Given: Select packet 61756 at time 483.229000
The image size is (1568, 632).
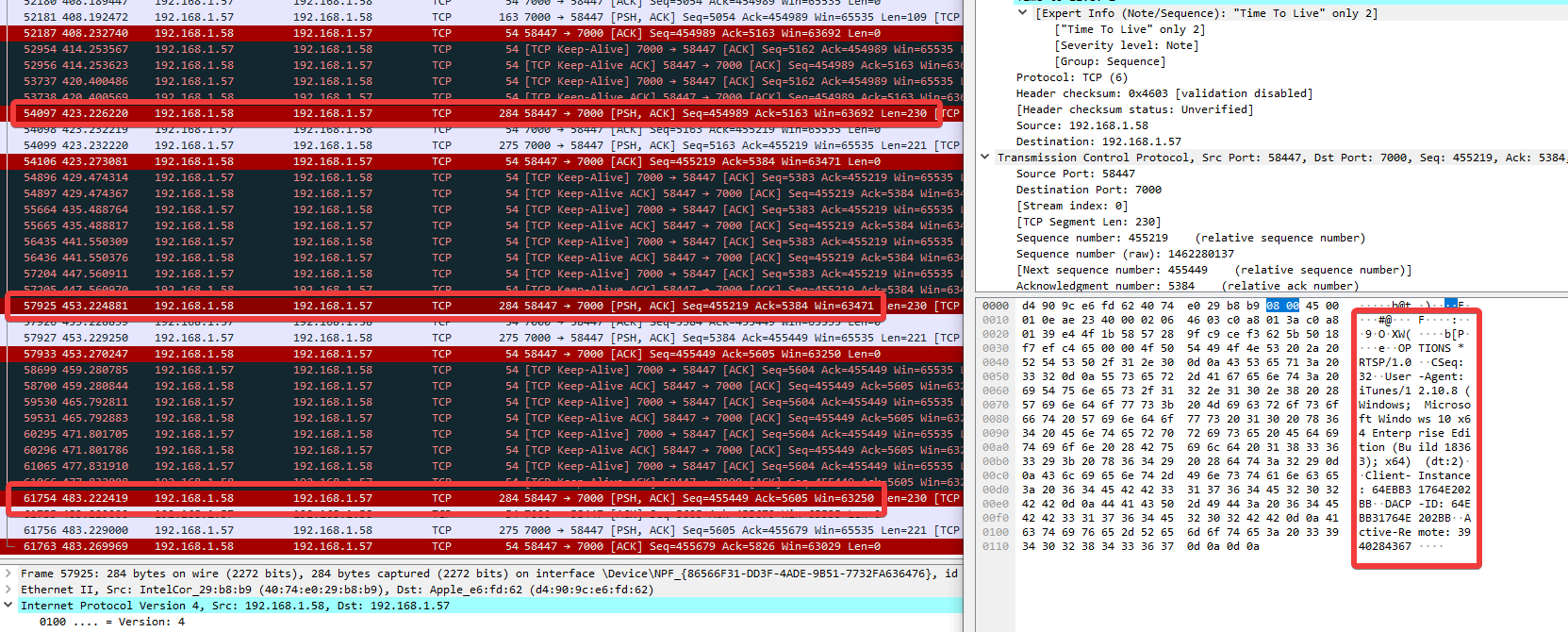Looking at the screenshot, I should click(x=482, y=530).
